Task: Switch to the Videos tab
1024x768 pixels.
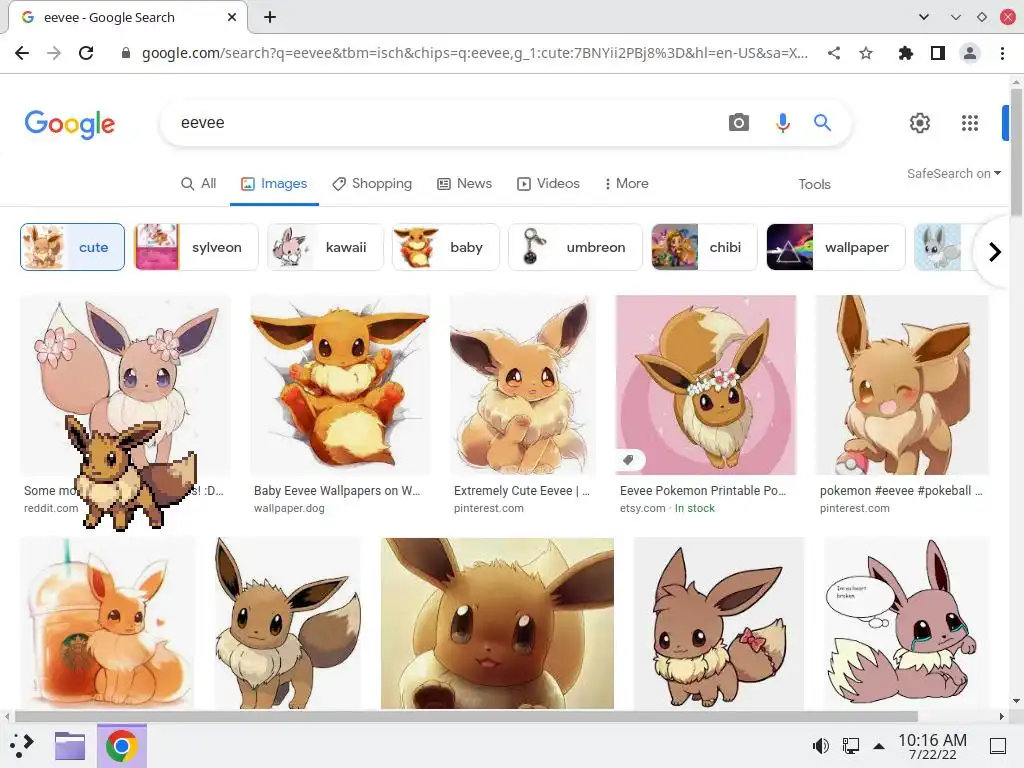Action: pyautogui.click(x=549, y=184)
